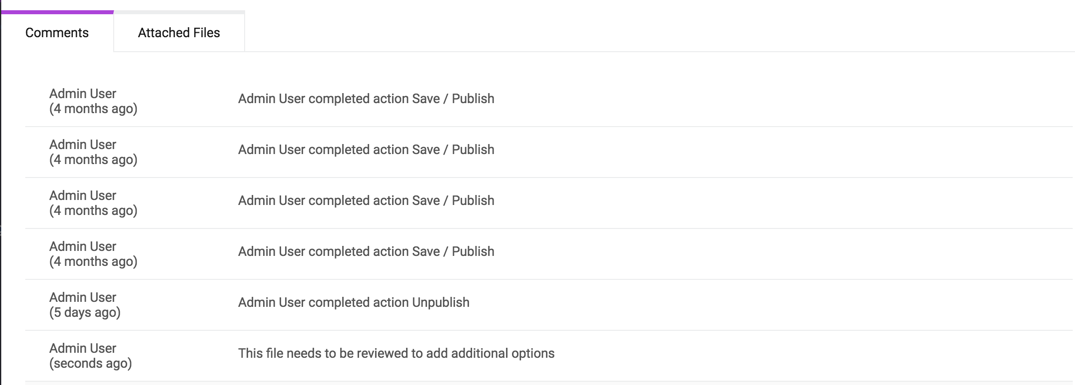Click the second Save / Publish comment
Screen dimensions: 1075x385
point(366,149)
